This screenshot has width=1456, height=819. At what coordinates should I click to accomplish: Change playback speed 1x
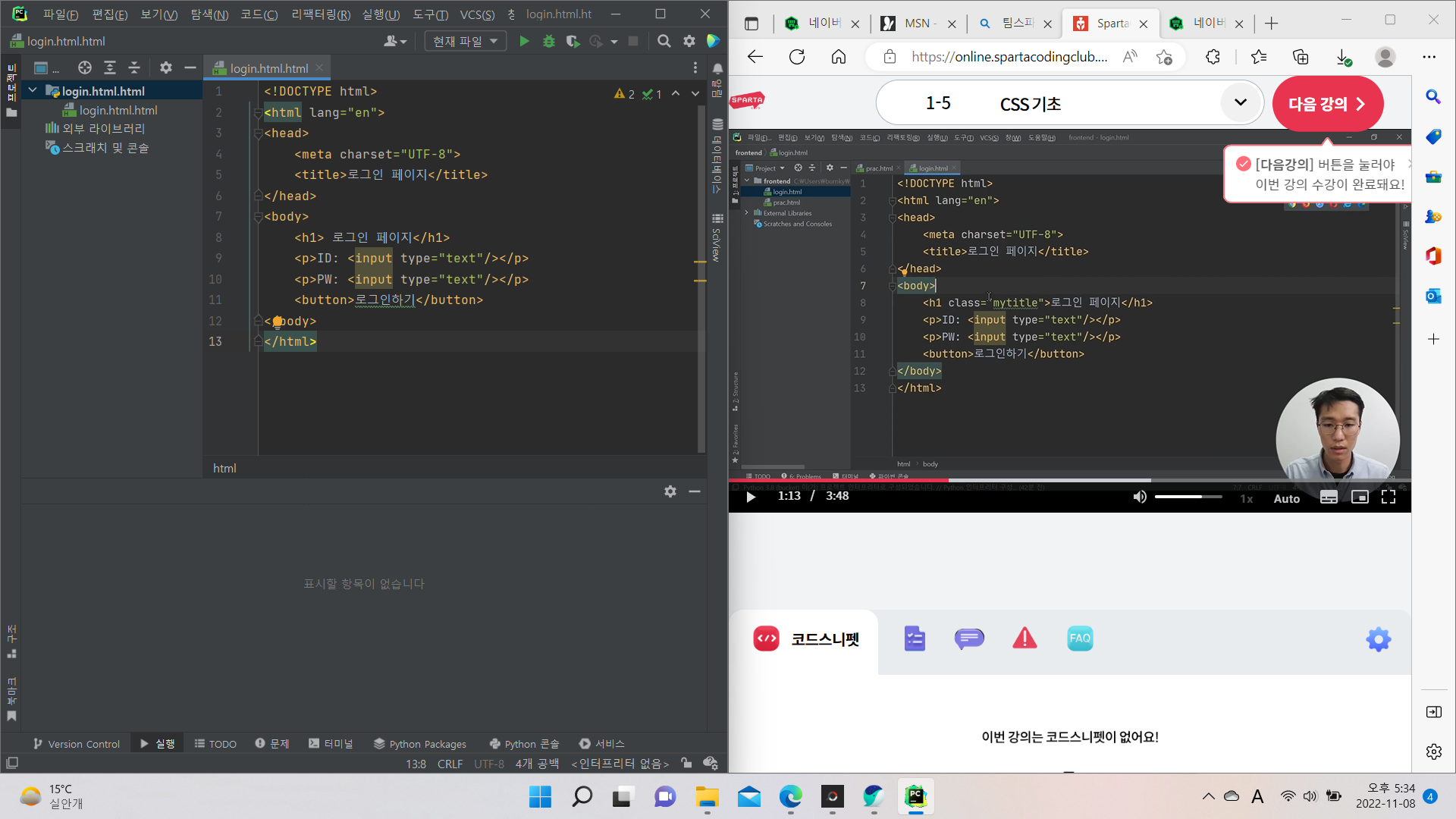[x=1246, y=498]
